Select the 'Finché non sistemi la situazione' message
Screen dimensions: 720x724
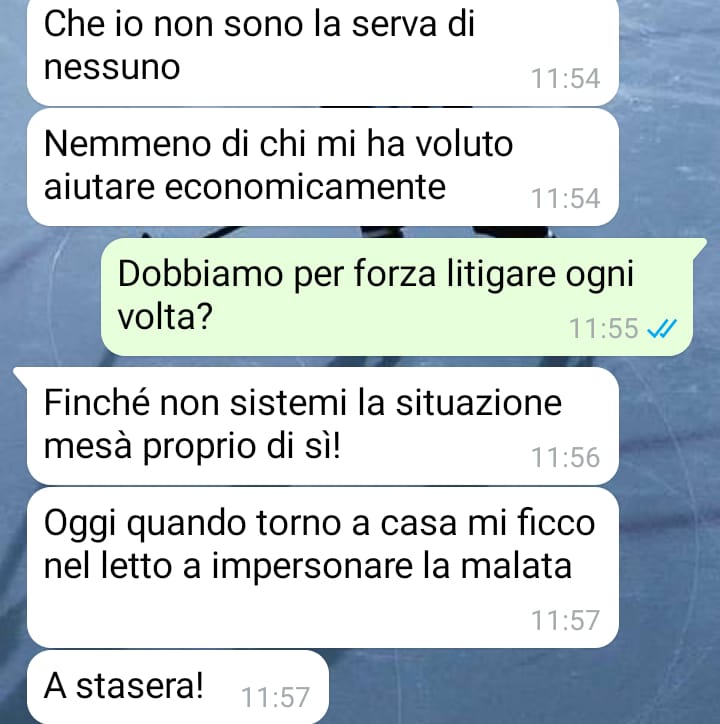point(322,426)
